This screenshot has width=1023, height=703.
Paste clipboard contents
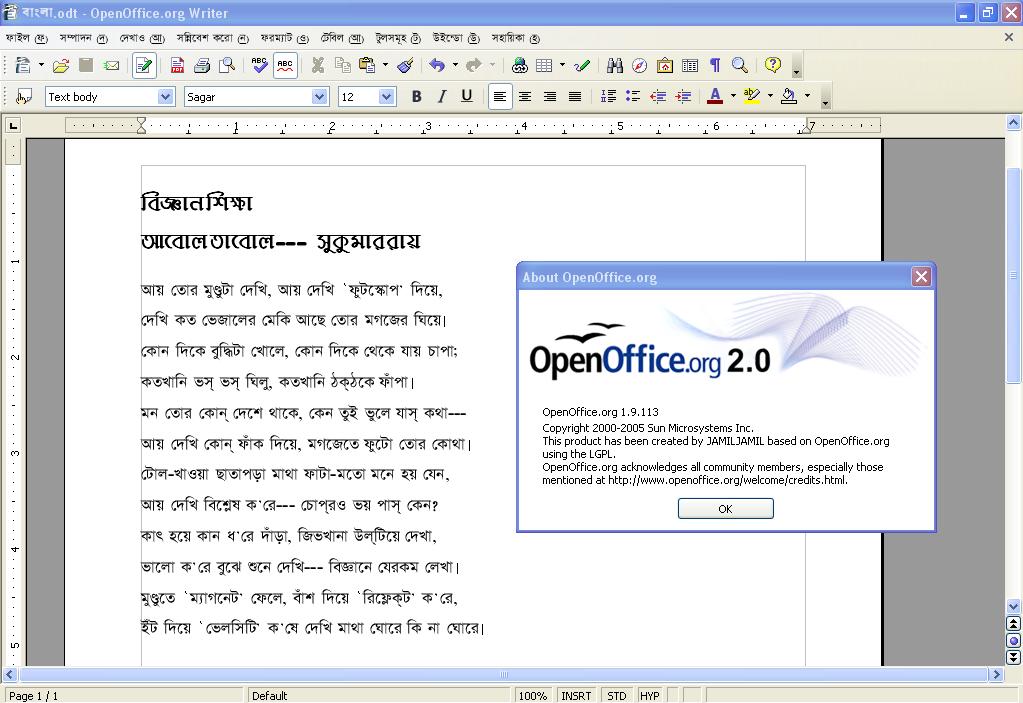(367, 65)
